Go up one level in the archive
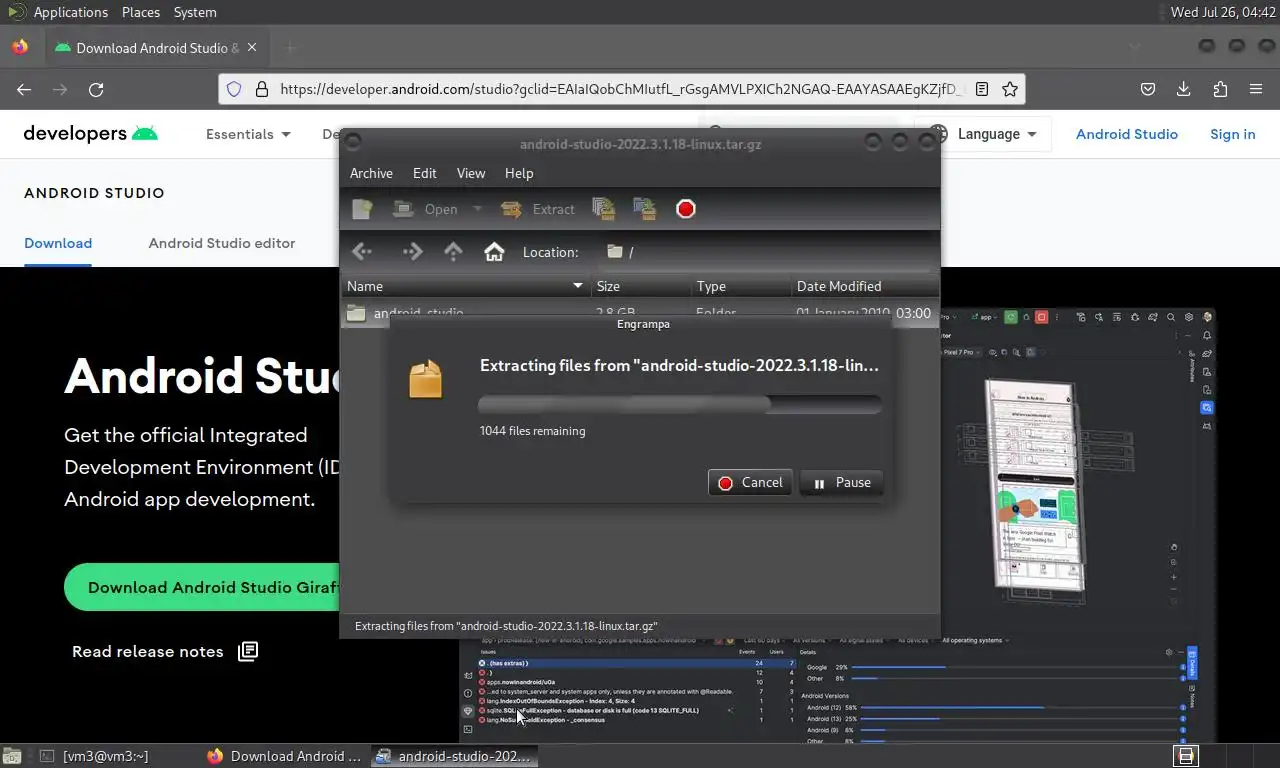This screenshot has height=768, width=1280. (453, 252)
